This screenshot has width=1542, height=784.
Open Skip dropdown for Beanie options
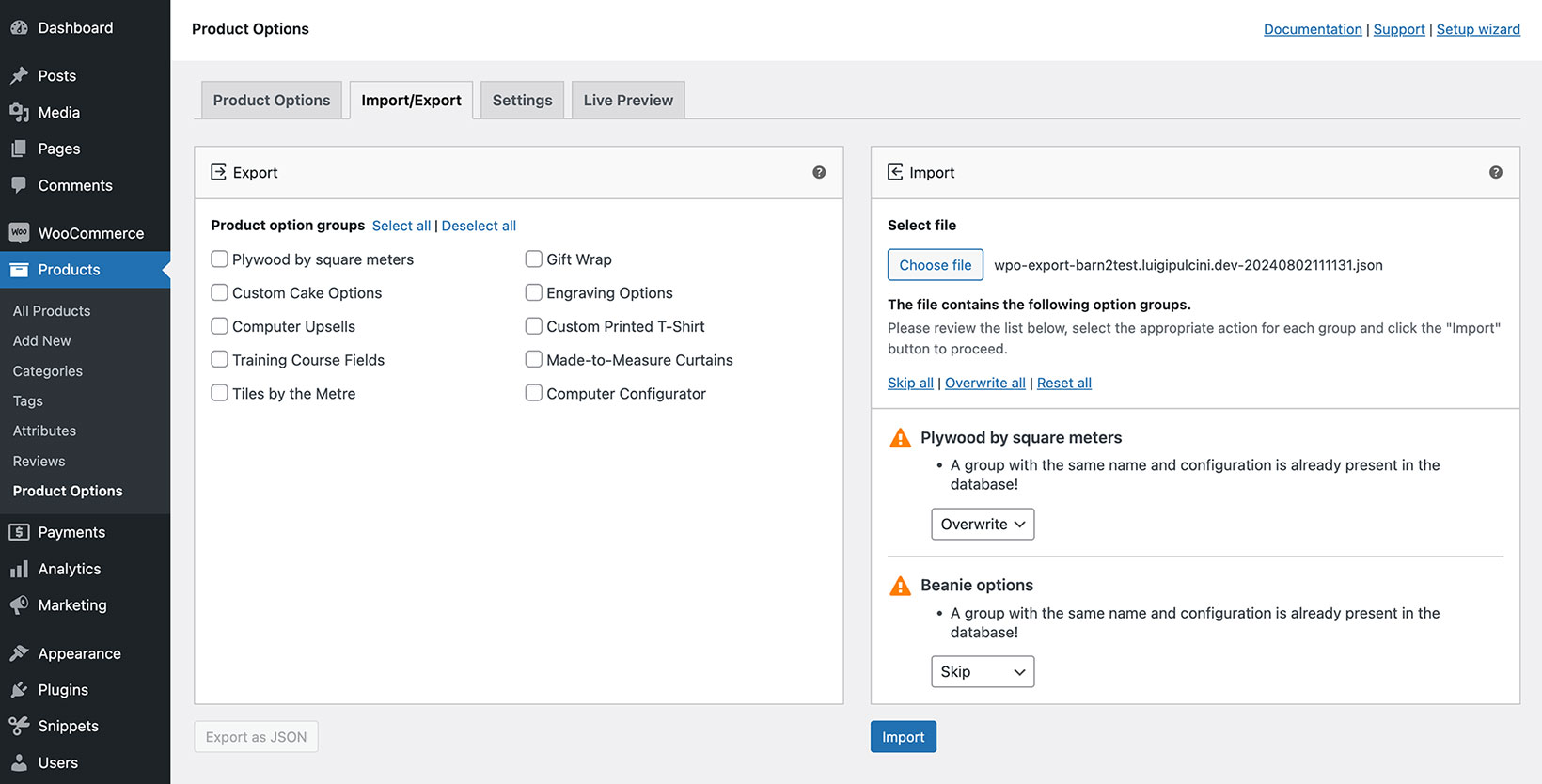pos(983,671)
